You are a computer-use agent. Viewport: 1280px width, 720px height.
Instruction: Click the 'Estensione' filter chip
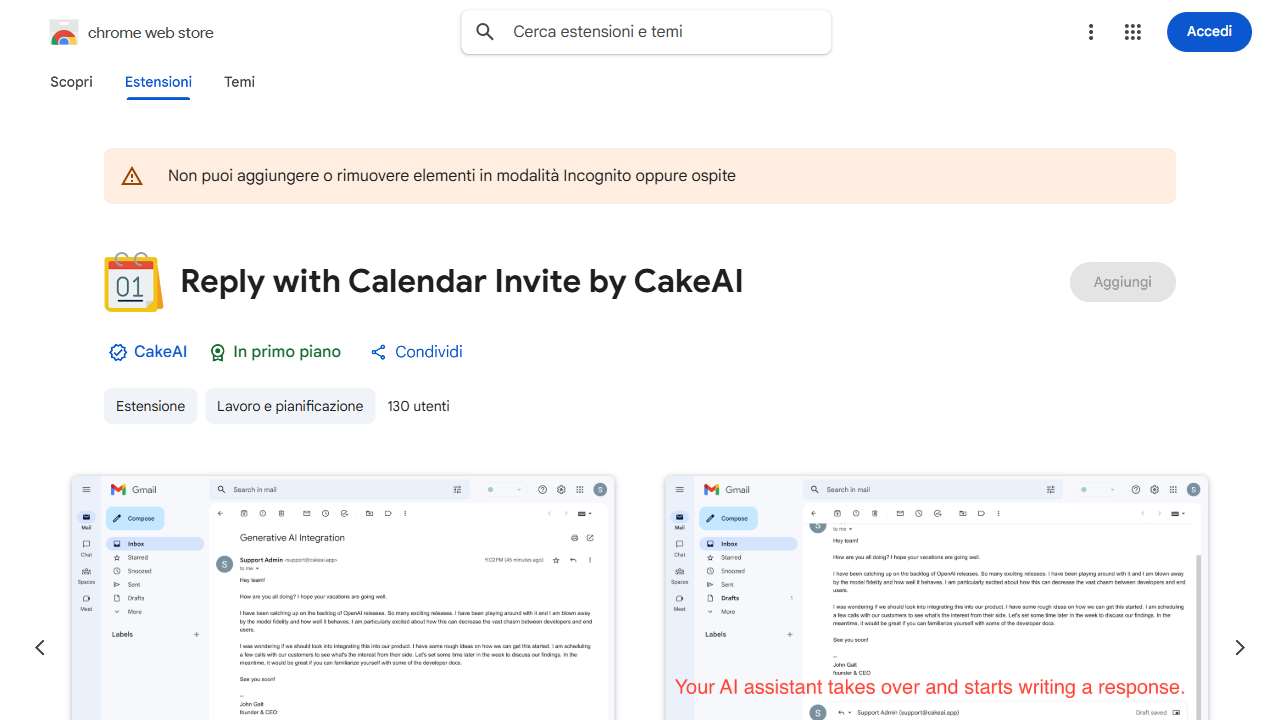click(150, 406)
